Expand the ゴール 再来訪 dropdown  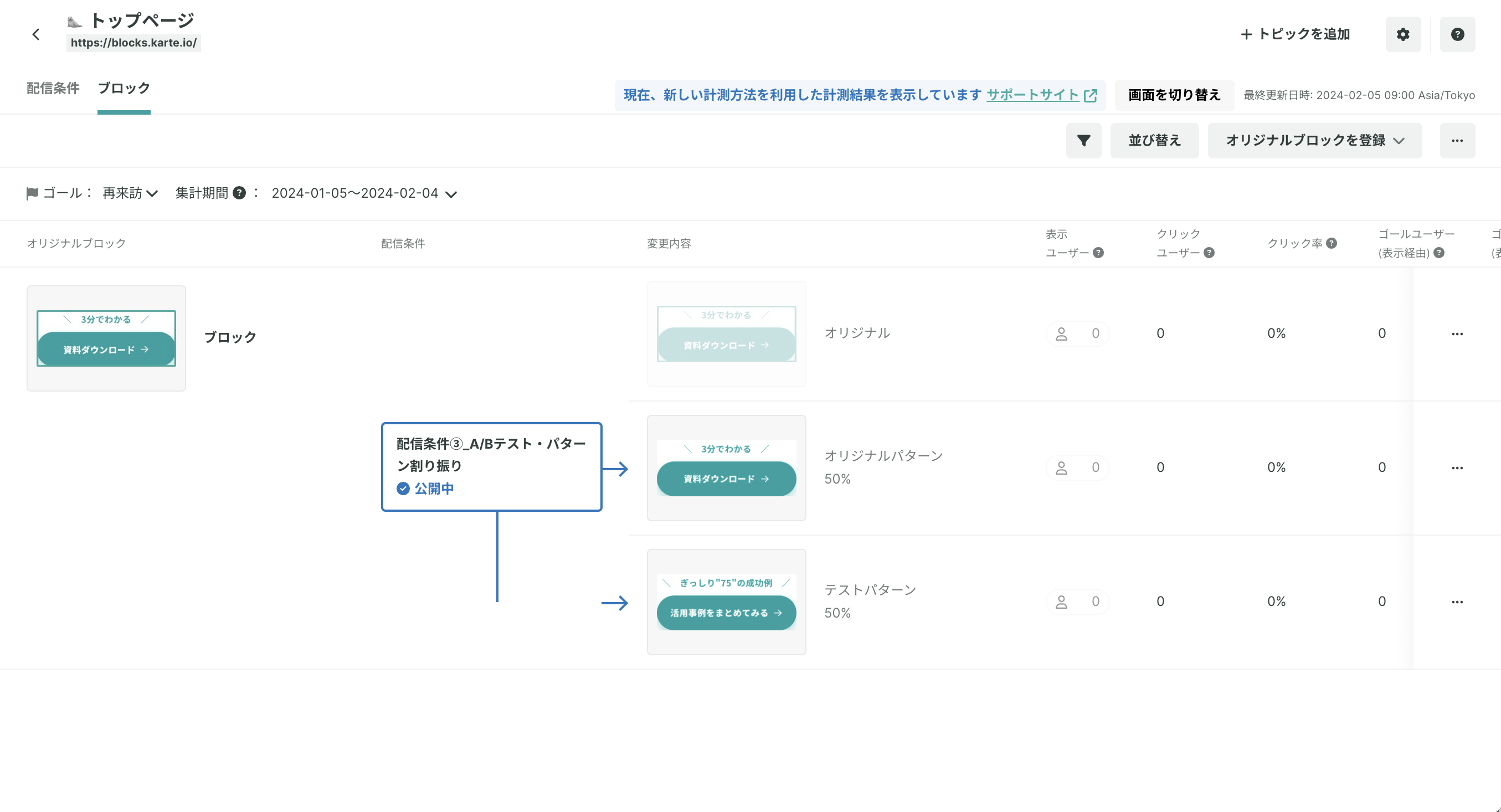(130, 193)
